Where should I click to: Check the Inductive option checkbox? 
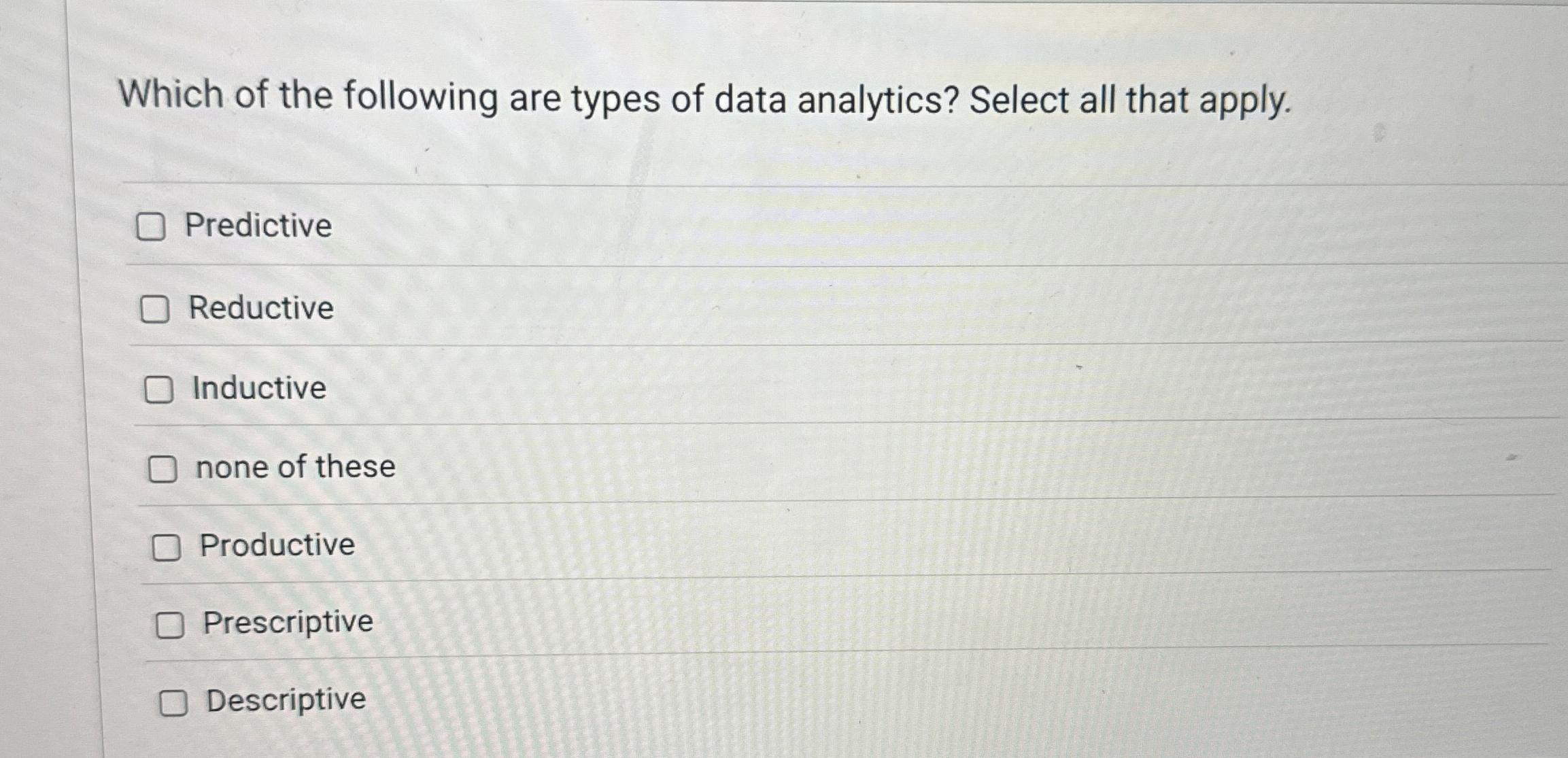point(160,390)
